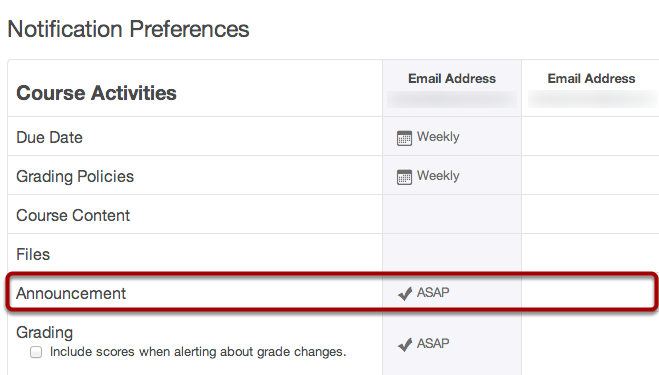This screenshot has width=659, height=375.
Task: Select the Grading ASAP setting label
Action: tap(433, 343)
